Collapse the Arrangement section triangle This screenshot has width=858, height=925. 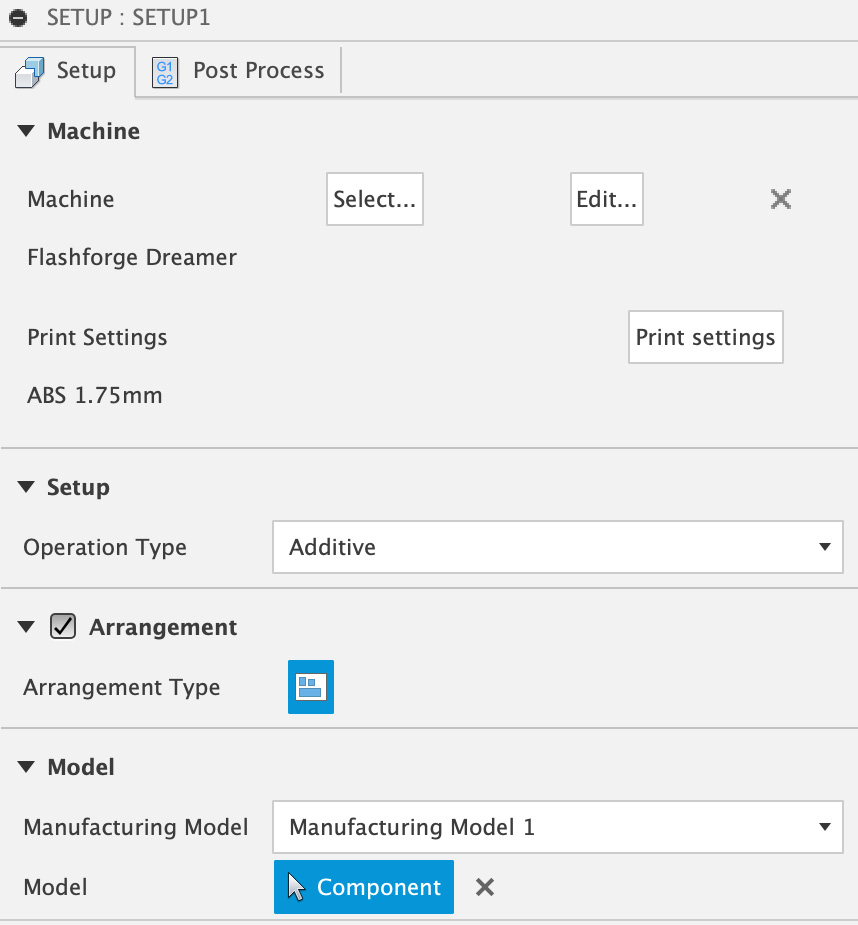pyautogui.click(x=26, y=626)
